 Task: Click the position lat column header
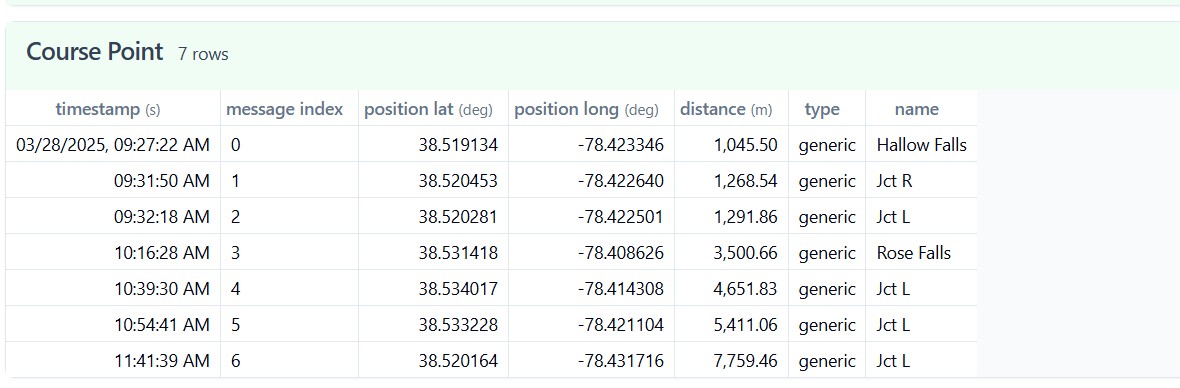pyautogui.click(x=428, y=109)
